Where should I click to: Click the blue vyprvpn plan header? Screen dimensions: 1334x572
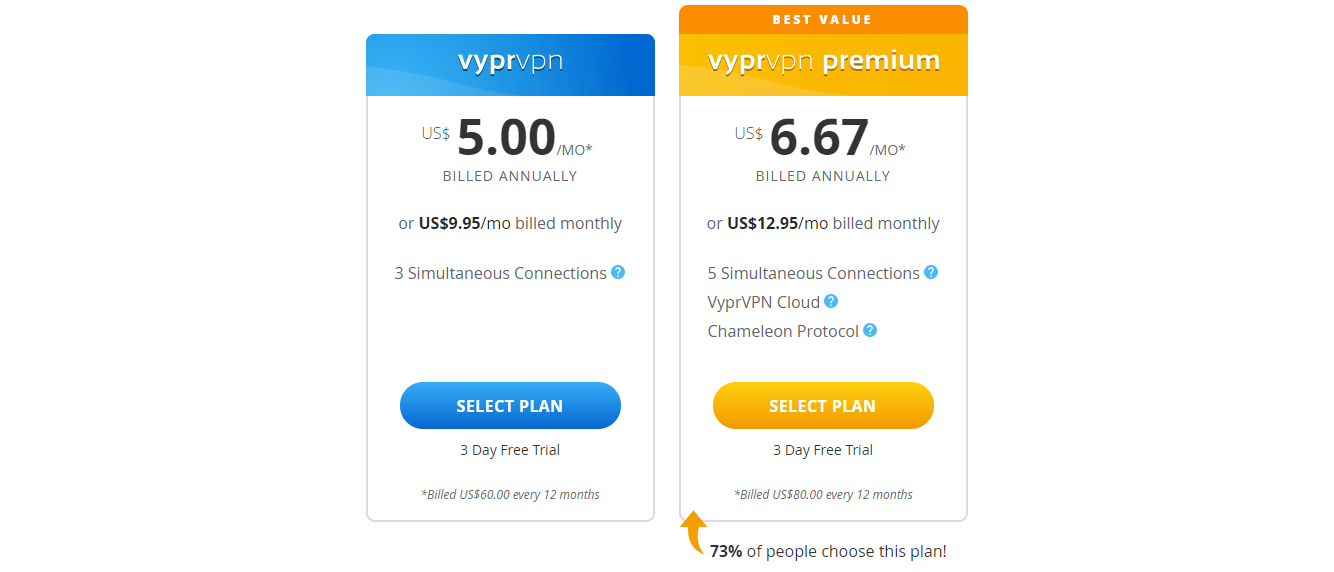point(510,65)
